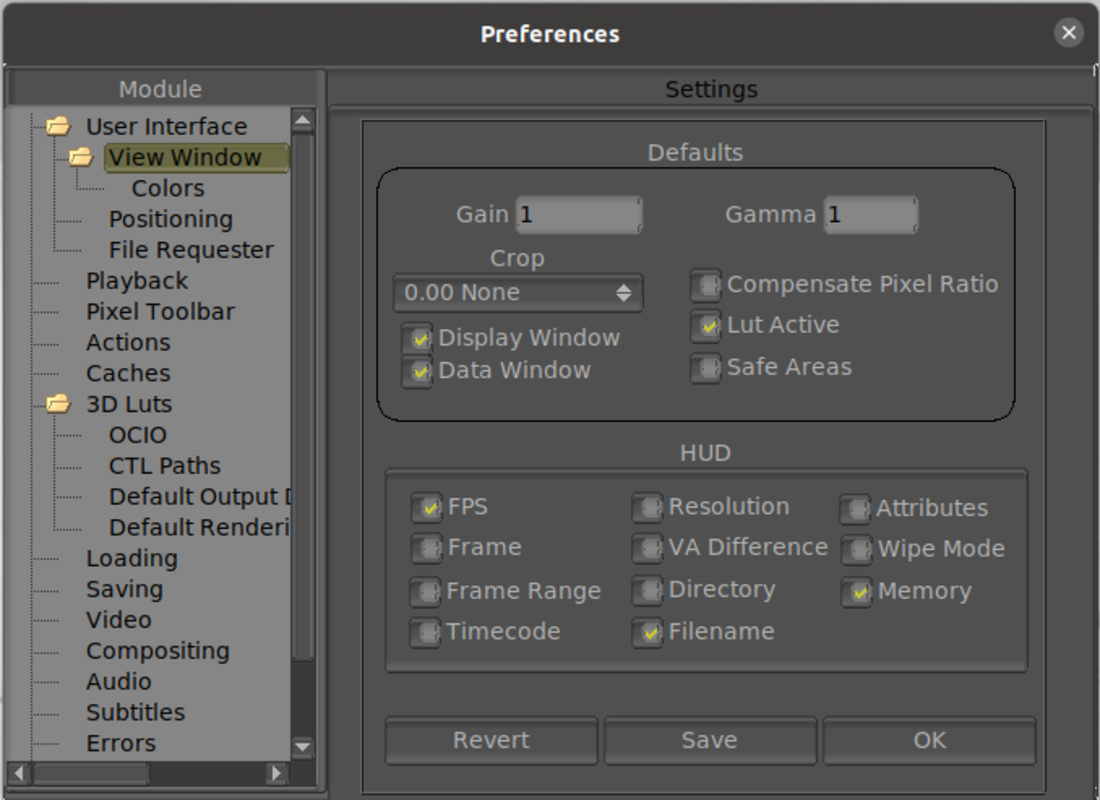Enable the Timecode HUD checkbox

425,632
